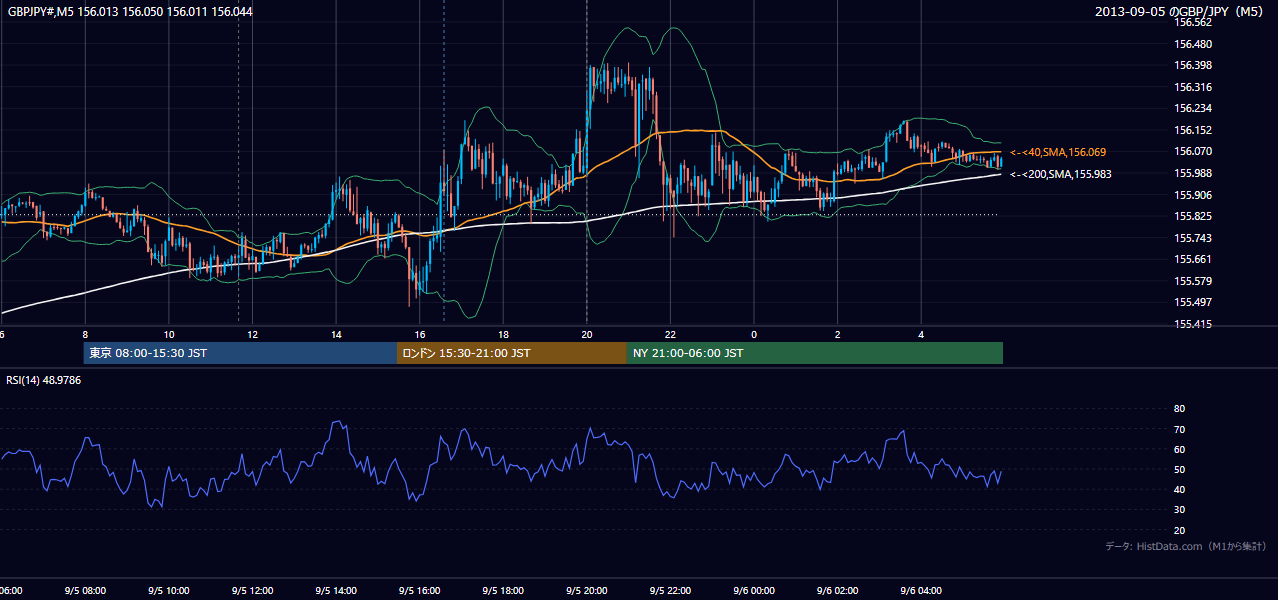
Task: Click the 9/6 02:00 time axis label
Action: [837, 591]
